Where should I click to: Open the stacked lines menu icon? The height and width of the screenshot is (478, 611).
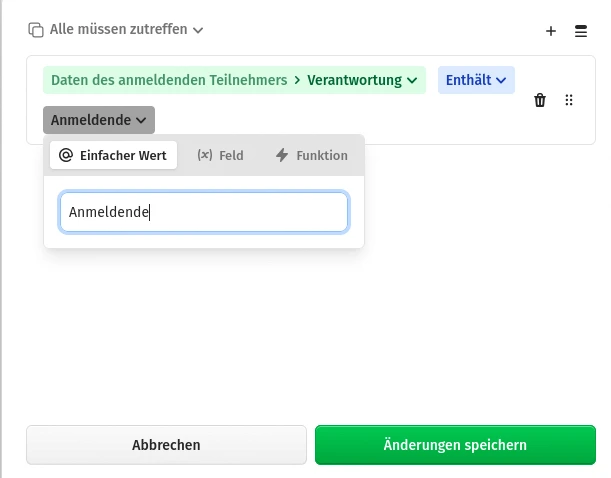(x=581, y=31)
